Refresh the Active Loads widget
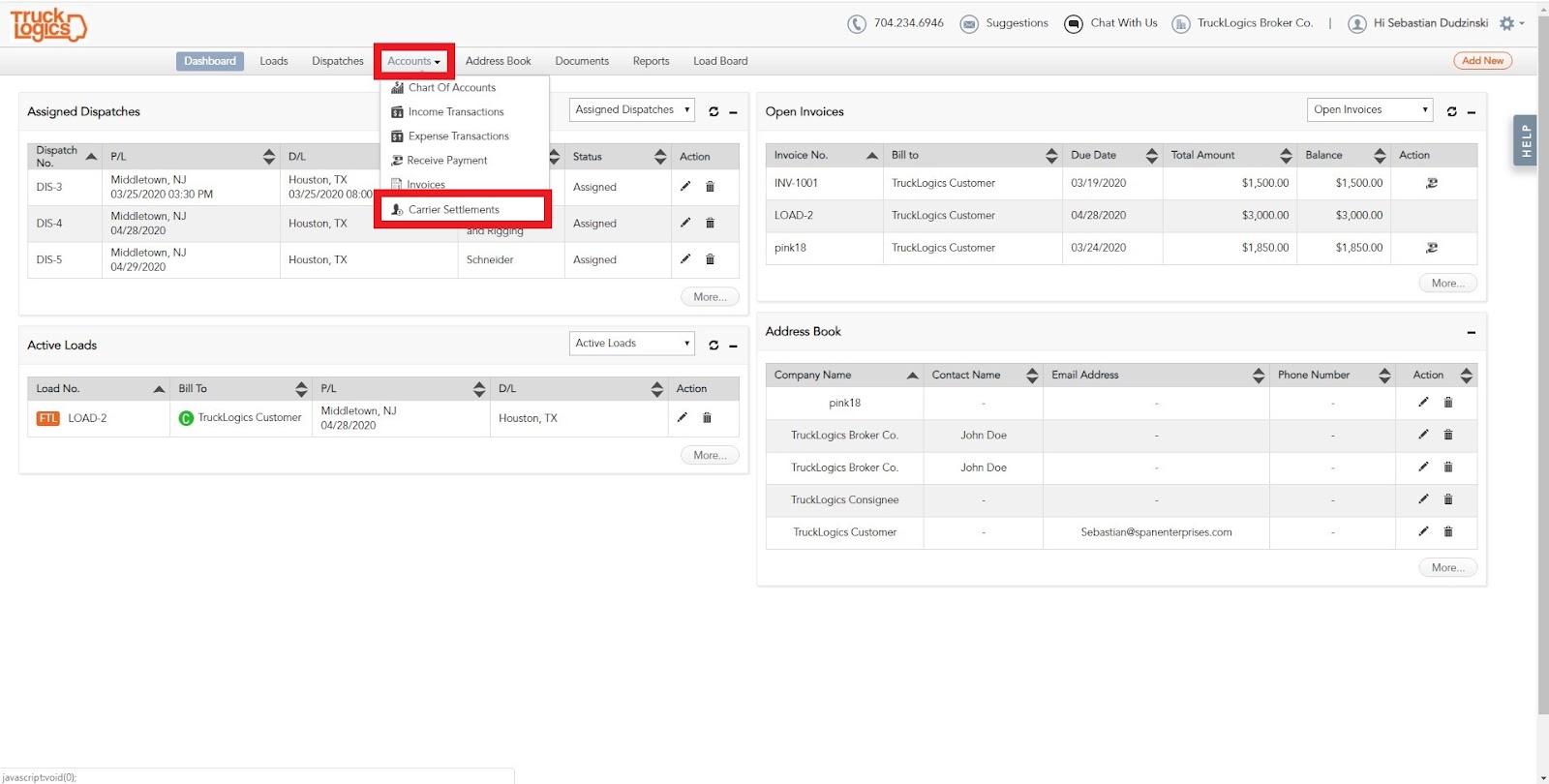The image size is (1549, 784). click(x=714, y=345)
